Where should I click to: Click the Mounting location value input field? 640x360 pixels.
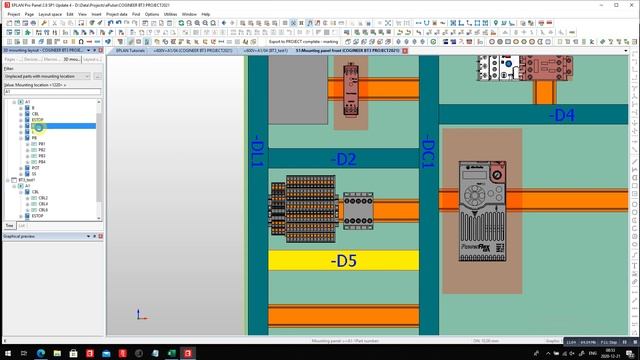pyautogui.click(x=52, y=92)
